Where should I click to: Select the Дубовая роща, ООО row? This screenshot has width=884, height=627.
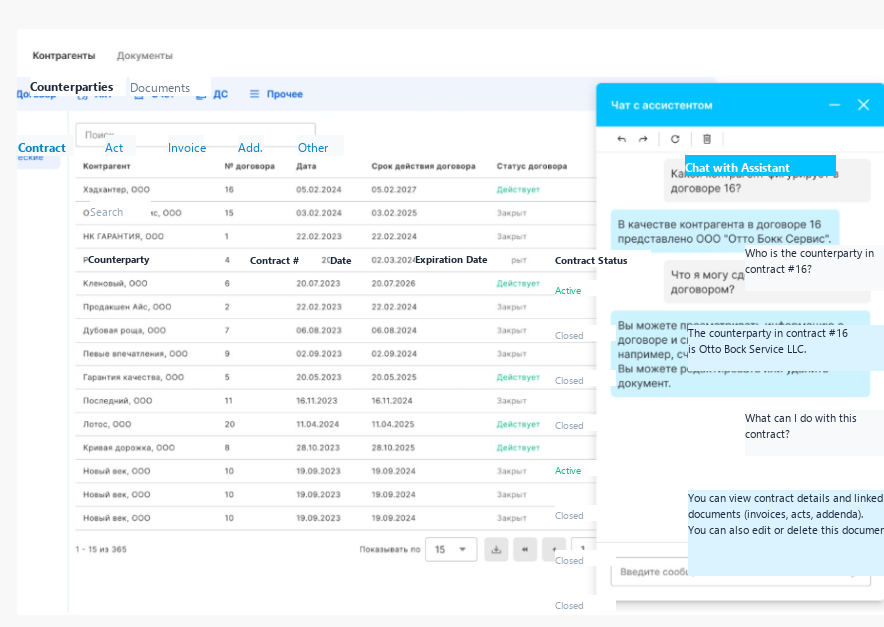[x=336, y=330]
